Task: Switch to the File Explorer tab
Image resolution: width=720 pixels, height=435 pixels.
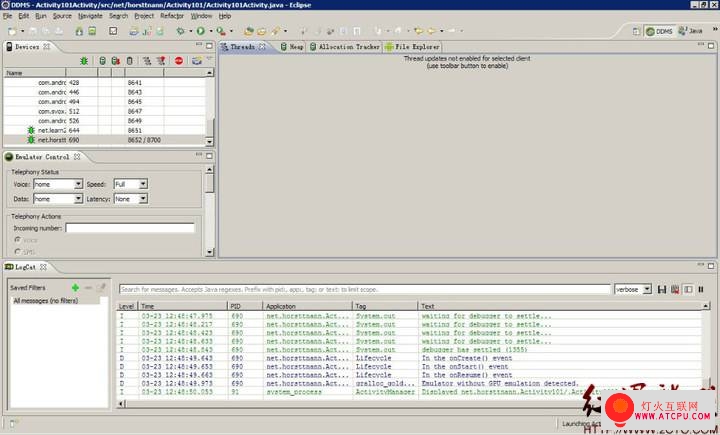Action: coord(412,47)
